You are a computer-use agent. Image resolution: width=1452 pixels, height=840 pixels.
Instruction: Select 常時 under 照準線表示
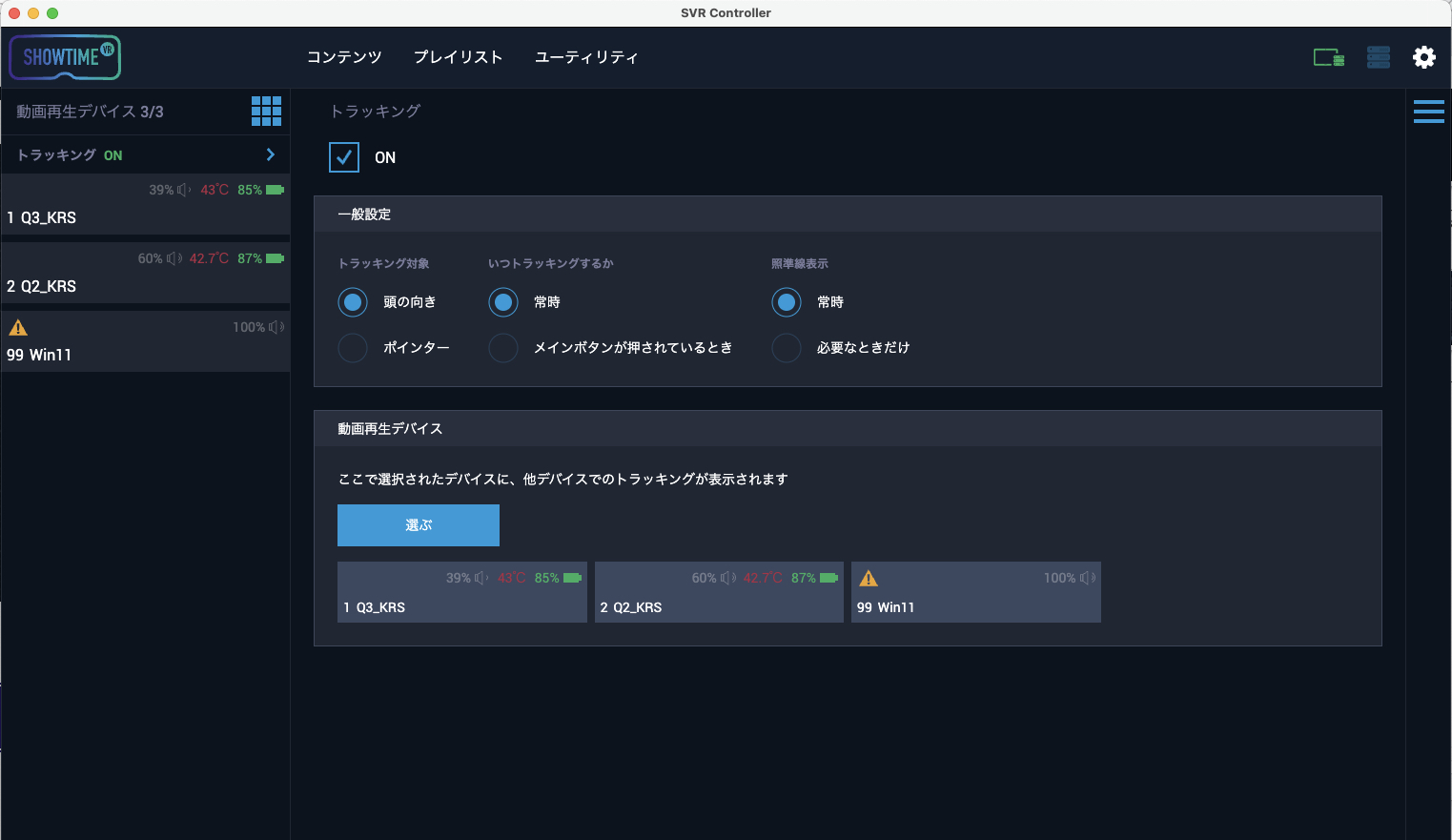coord(787,302)
